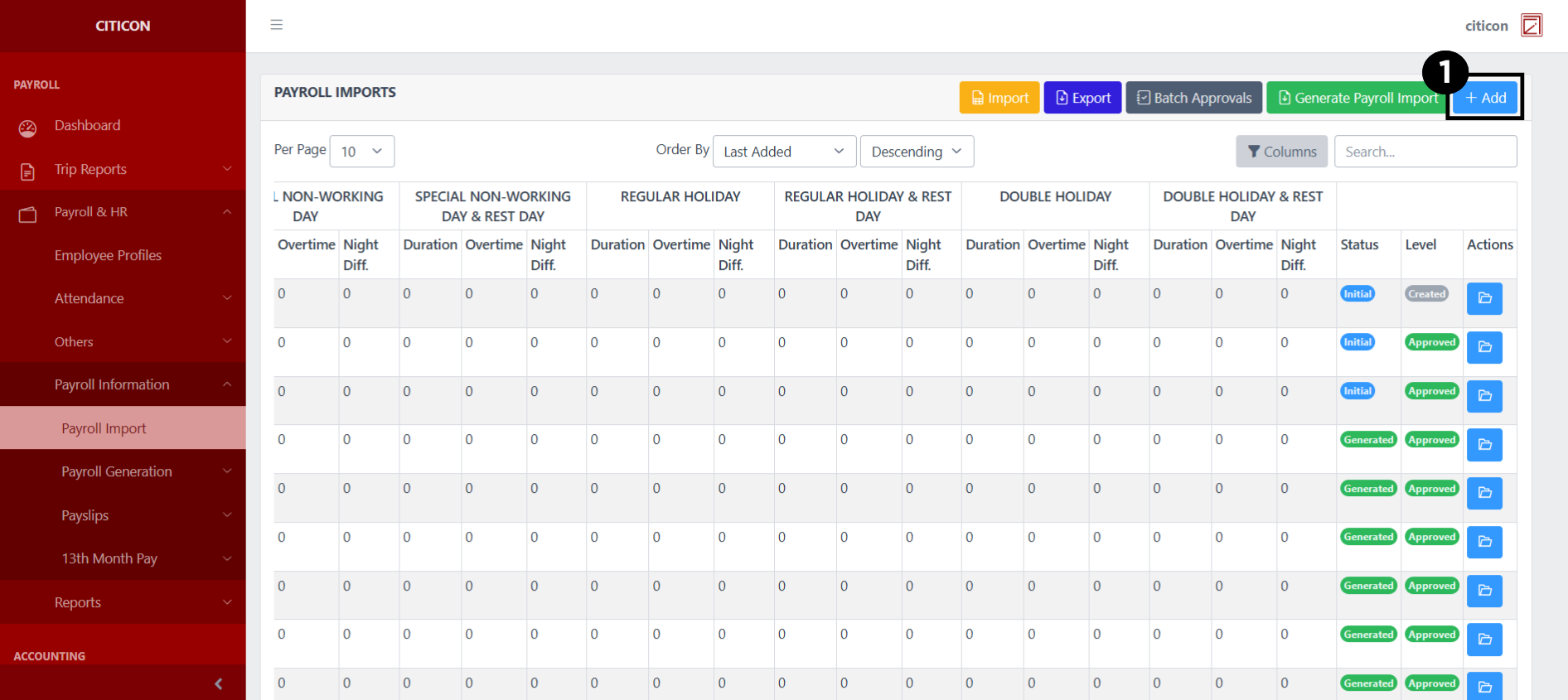Open the first row's folder action
1568x700 pixels.
[1484, 298]
